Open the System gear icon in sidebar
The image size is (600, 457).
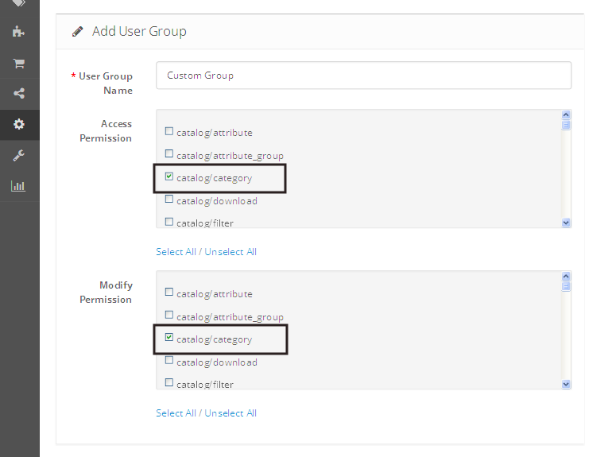(x=19, y=124)
